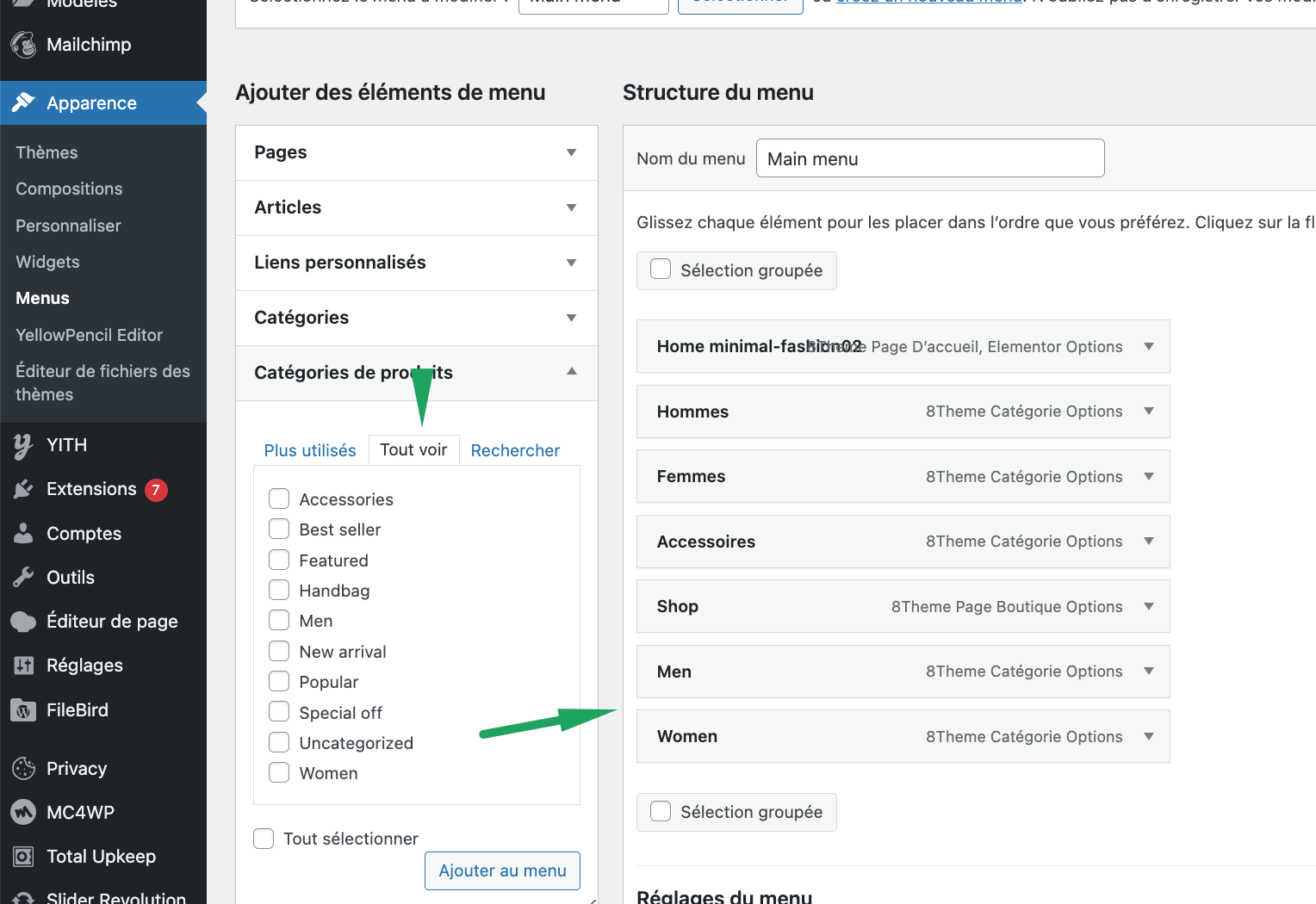Expand Home minimal-fashion02 menu item
This screenshot has height=904, width=1316.
point(1149,346)
